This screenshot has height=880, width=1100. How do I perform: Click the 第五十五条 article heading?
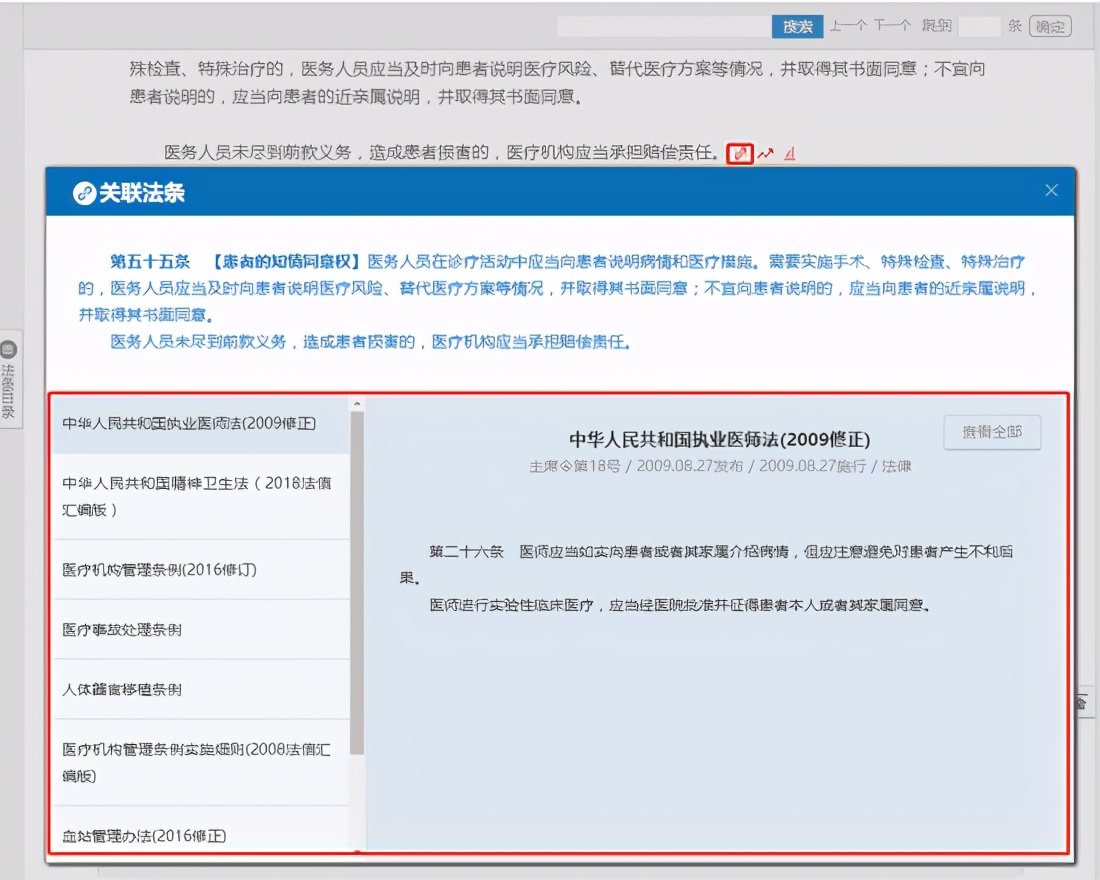click(x=150, y=262)
